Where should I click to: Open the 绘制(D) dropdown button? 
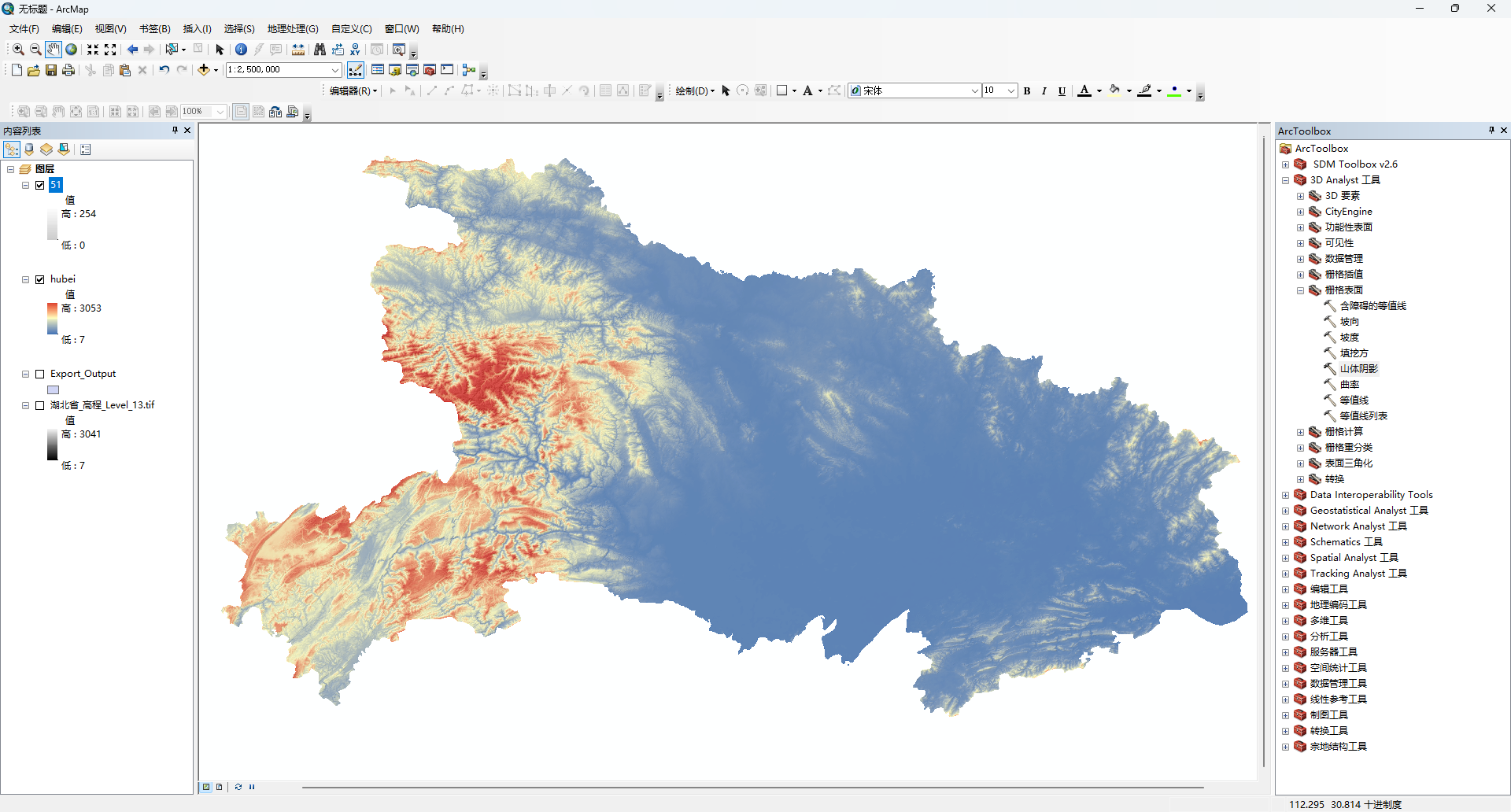696,91
